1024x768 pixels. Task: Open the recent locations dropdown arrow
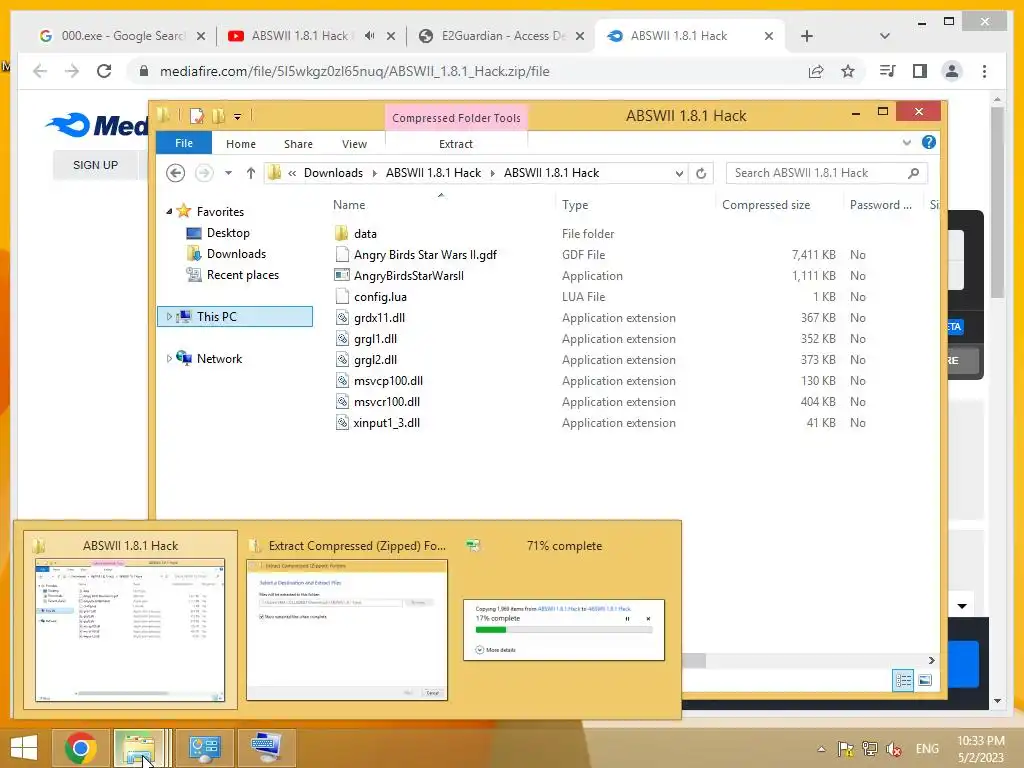click(x=228, y=173)
